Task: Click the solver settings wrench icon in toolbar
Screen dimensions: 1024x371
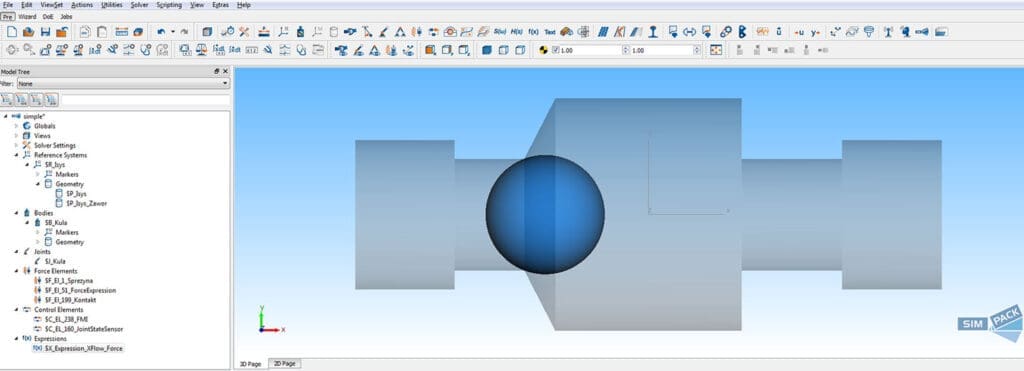Action: click(244, 31)
